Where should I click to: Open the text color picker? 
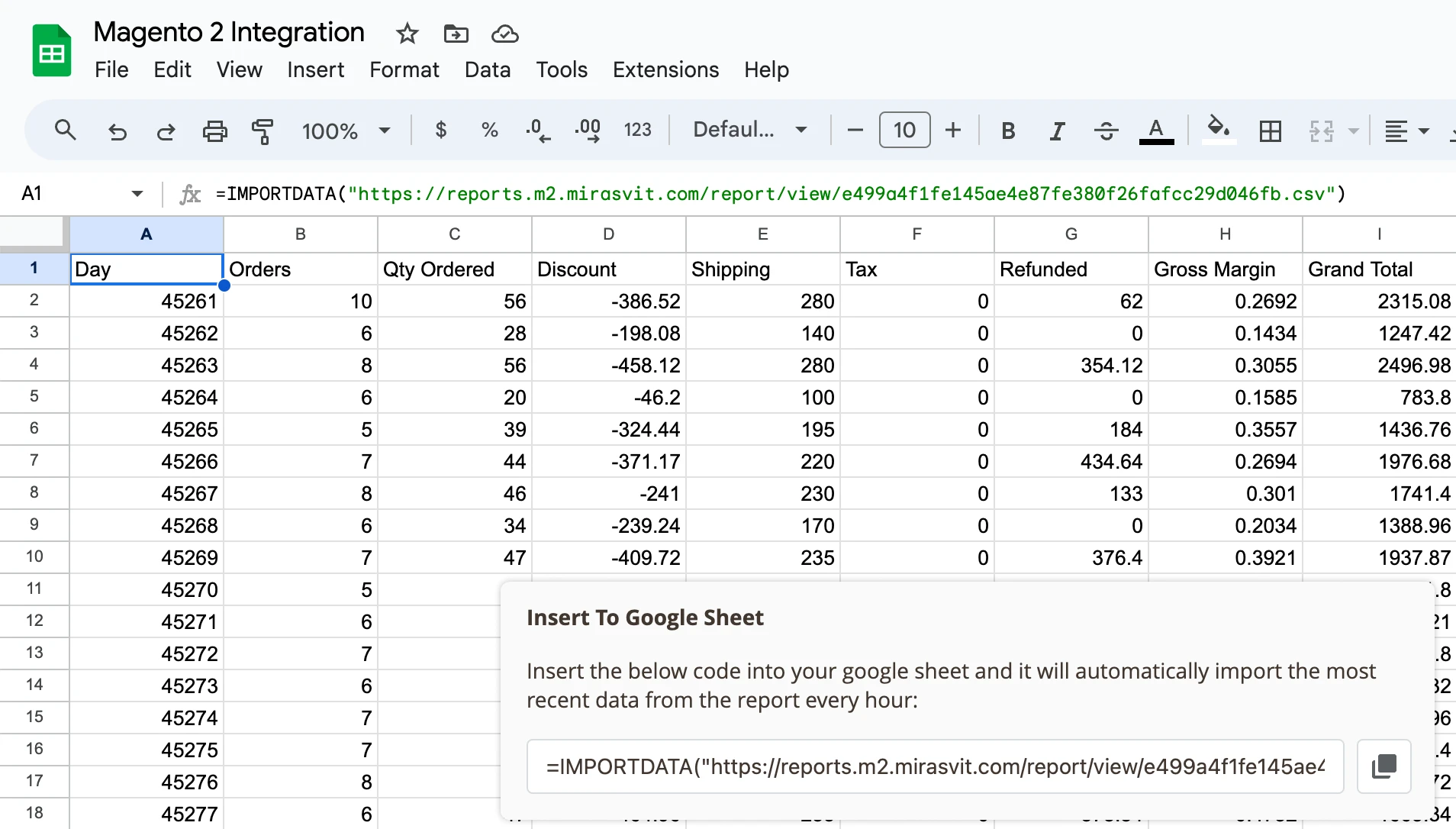1155,130
